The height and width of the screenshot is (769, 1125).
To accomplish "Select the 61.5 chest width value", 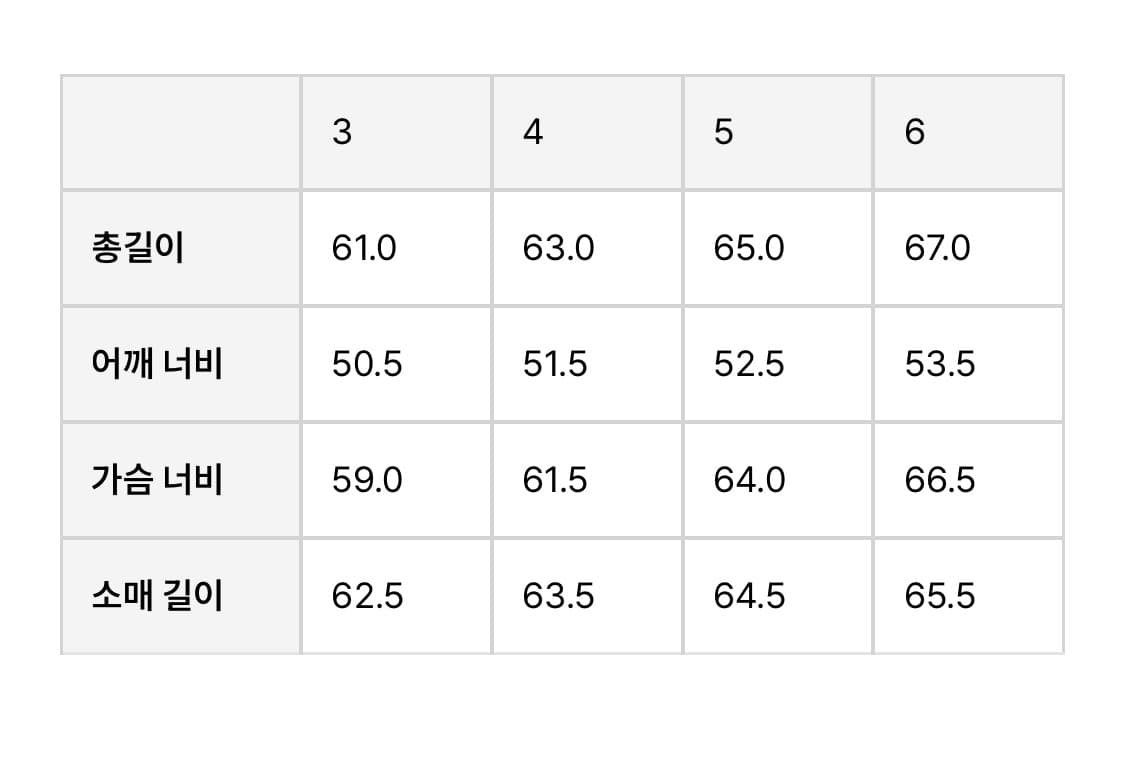I will [555, 480].
